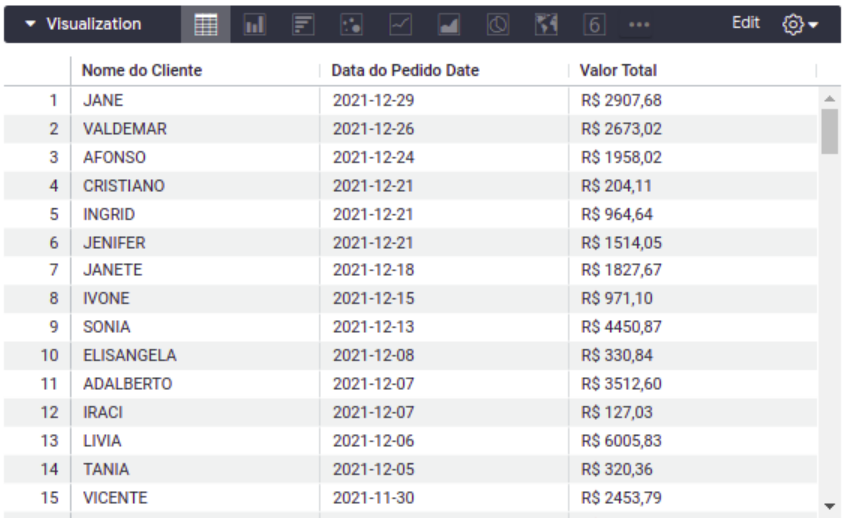The width and height of the screenshot is (849, 520).
Task: Sort by Data do Pedido Date header
Action: pyautogui.click(x=405, y=70)
